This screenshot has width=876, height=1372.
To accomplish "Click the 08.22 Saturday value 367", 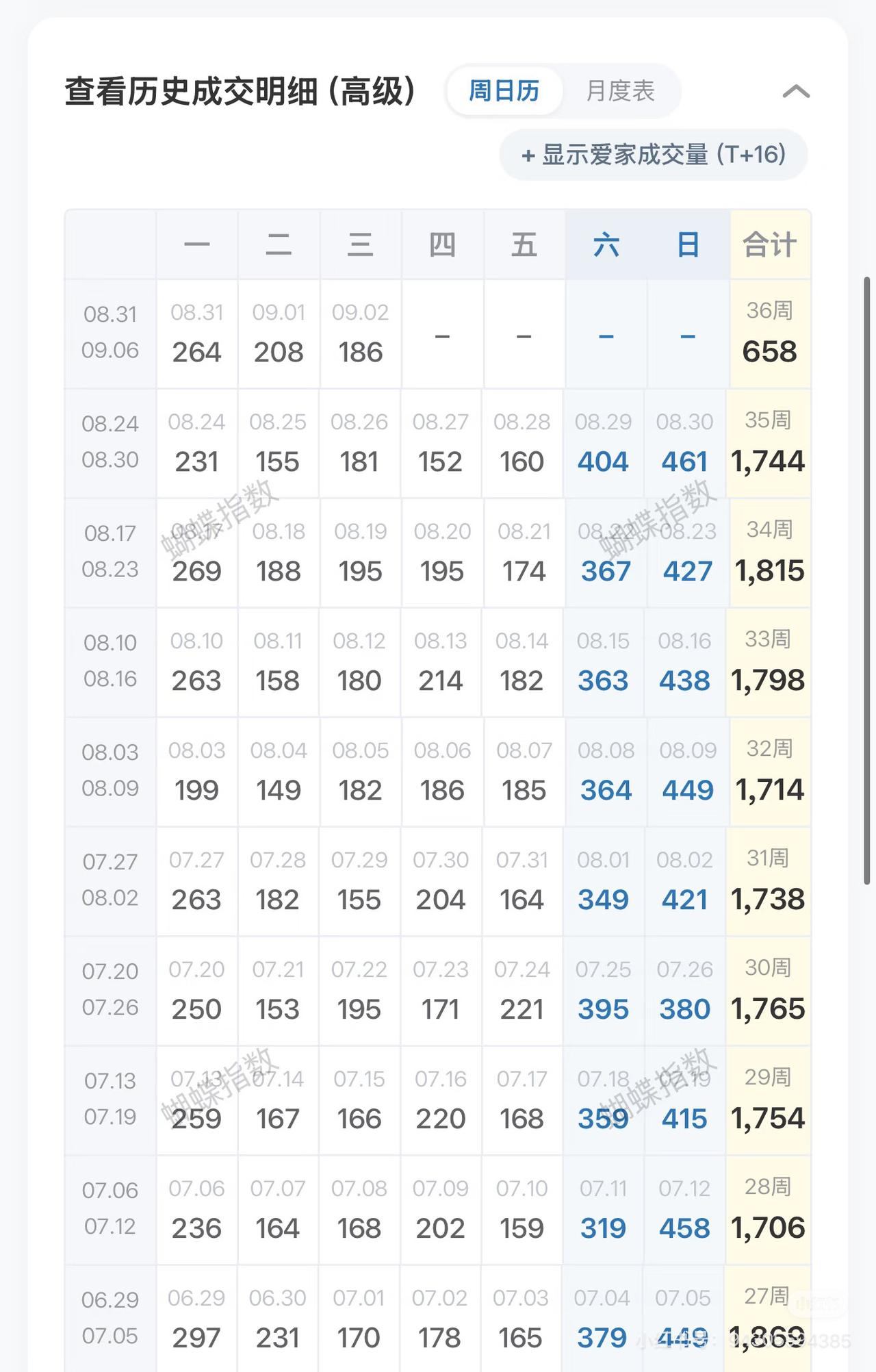I will click(606, 552).
